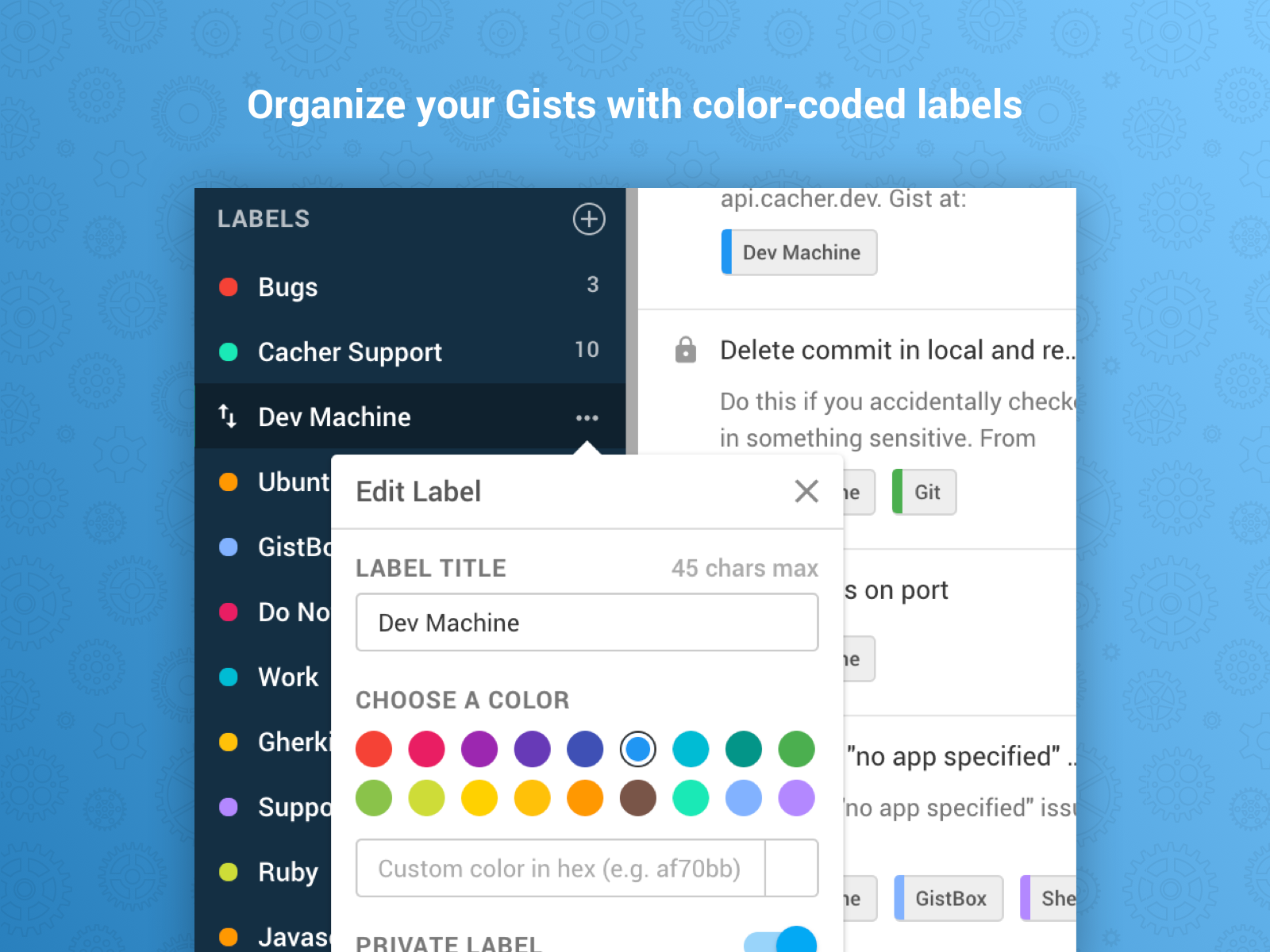Toggle the Private Label switch
The height and width of the screenshot is (952, 1270).
tap(780, 941)
